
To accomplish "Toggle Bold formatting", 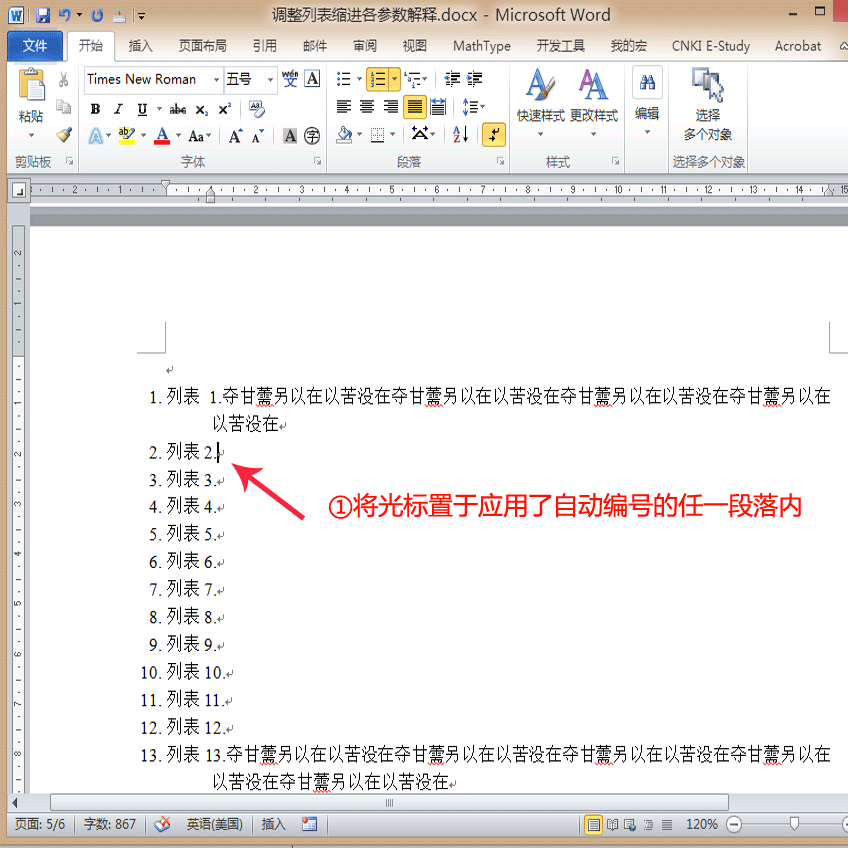I will (96, 109).
